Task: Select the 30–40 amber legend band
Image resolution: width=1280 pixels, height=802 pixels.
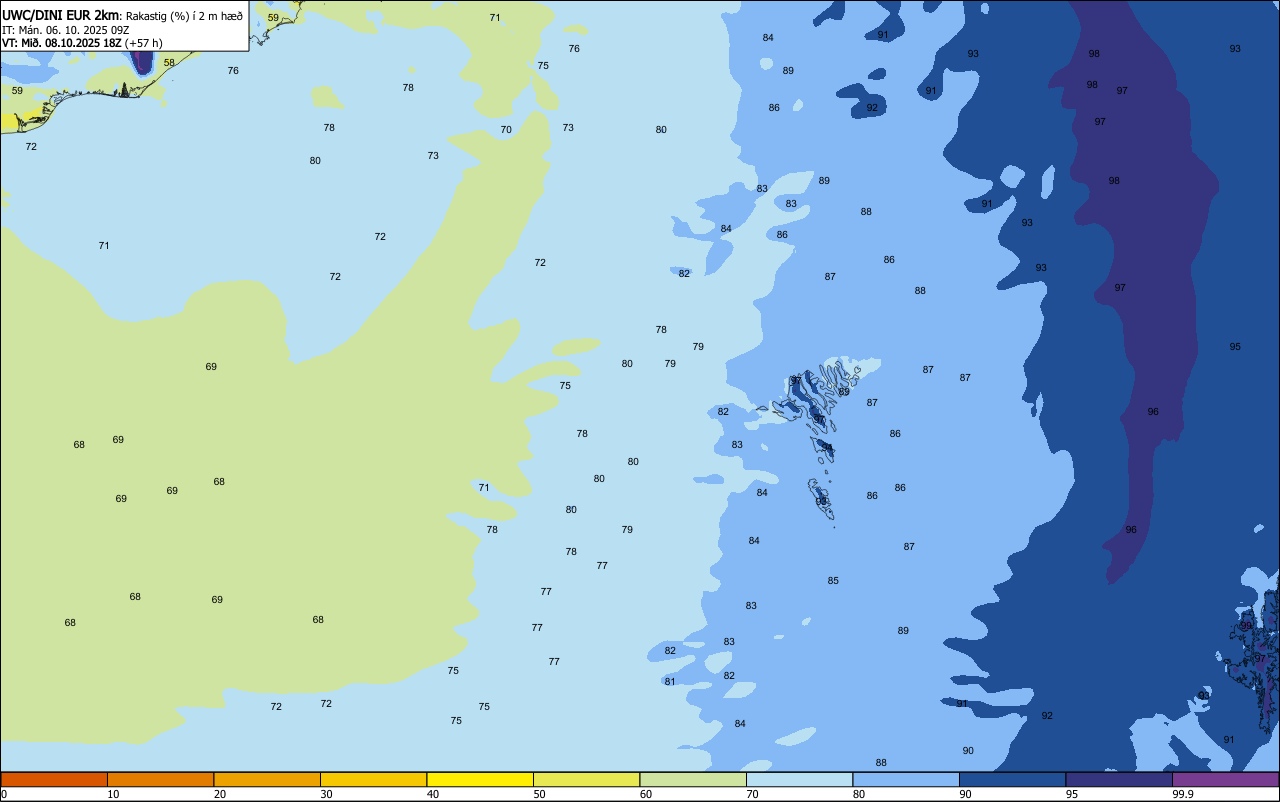Action: (x=373, y=779)
